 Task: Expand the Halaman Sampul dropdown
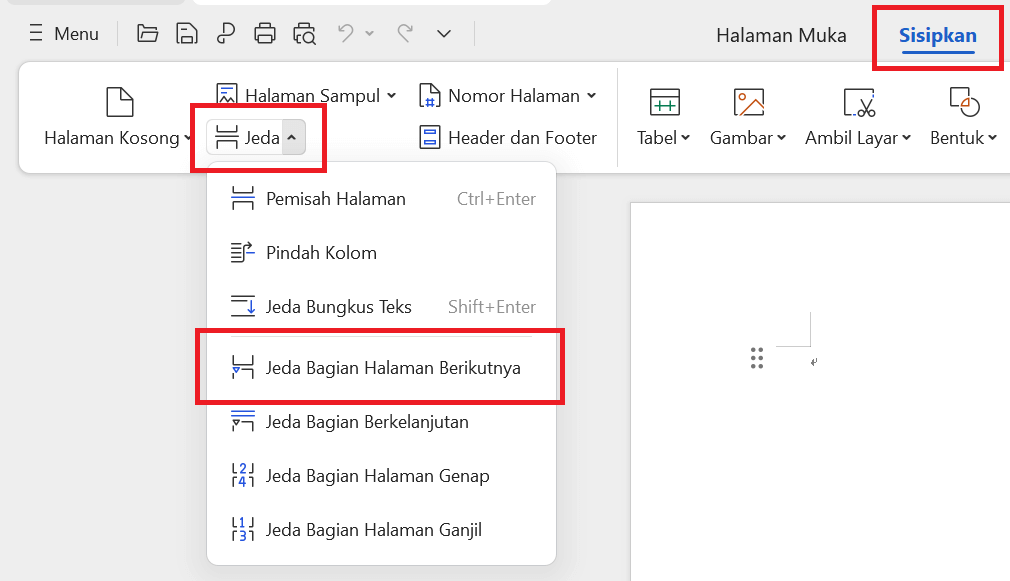point(391,96)
